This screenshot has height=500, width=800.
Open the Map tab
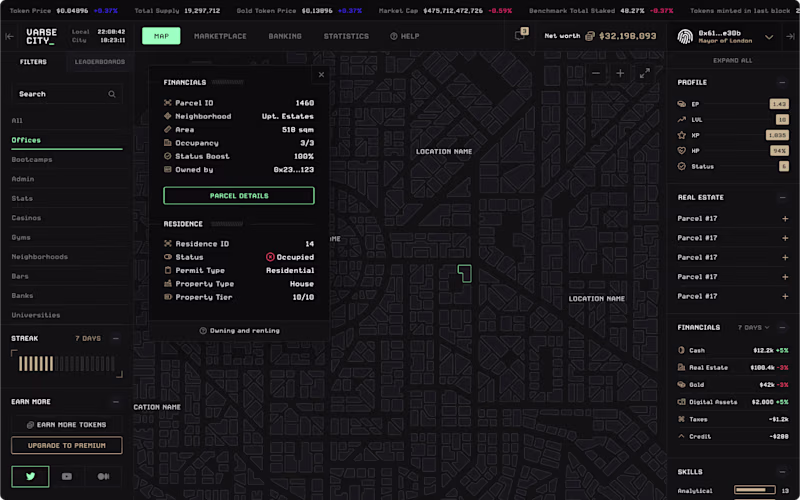pyautogui.click(x=161, y=36)
